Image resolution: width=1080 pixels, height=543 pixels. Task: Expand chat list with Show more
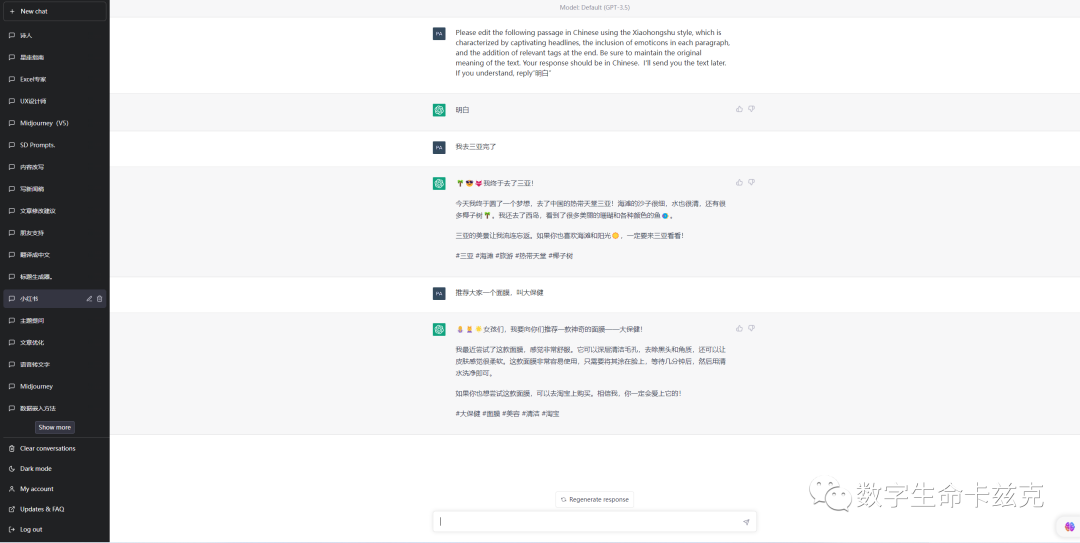(x=54, y=427)
